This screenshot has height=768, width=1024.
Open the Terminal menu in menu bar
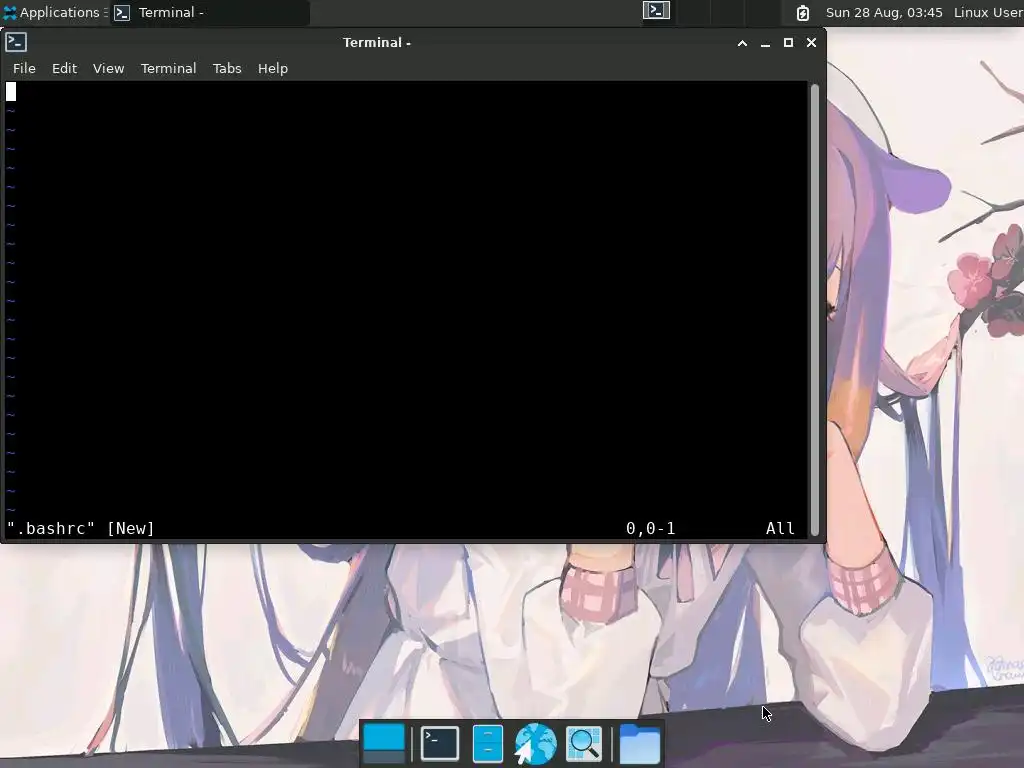168,69
